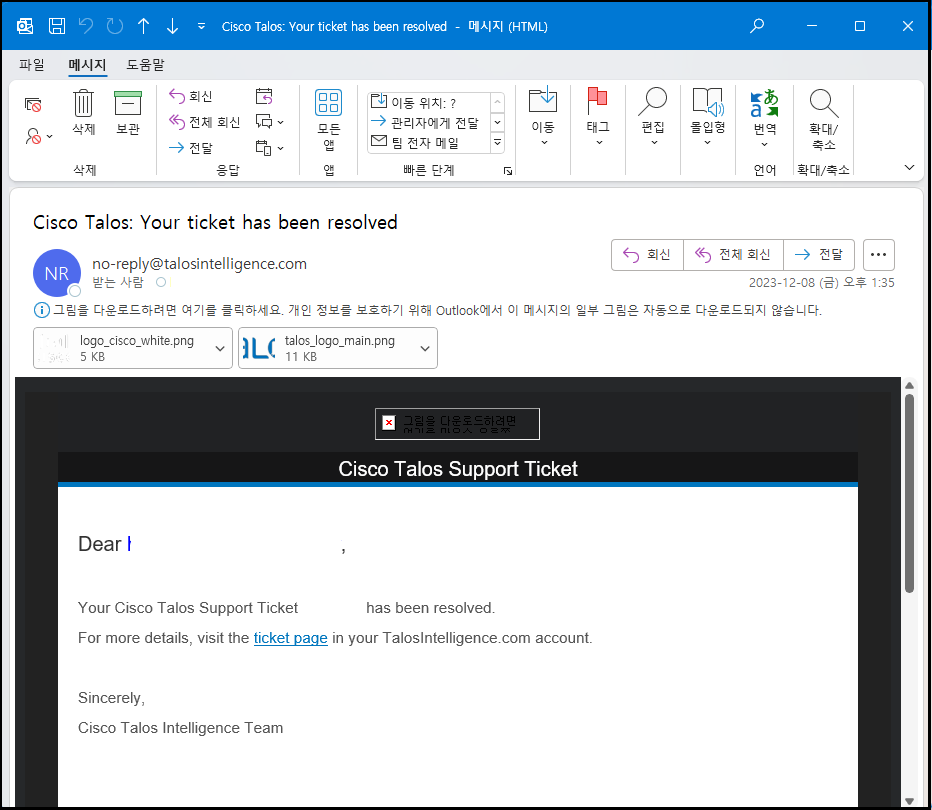Click 전달 forward in the message header
The width and height of the screenshot is (932, 810).
pyautogui.click(x=819, y=255)
